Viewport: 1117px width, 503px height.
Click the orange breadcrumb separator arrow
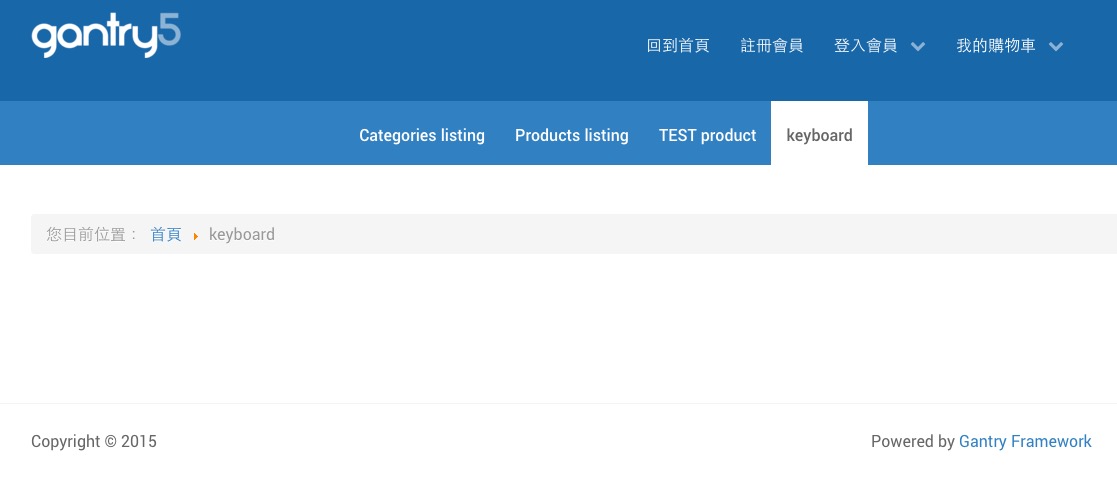(196, 236)
